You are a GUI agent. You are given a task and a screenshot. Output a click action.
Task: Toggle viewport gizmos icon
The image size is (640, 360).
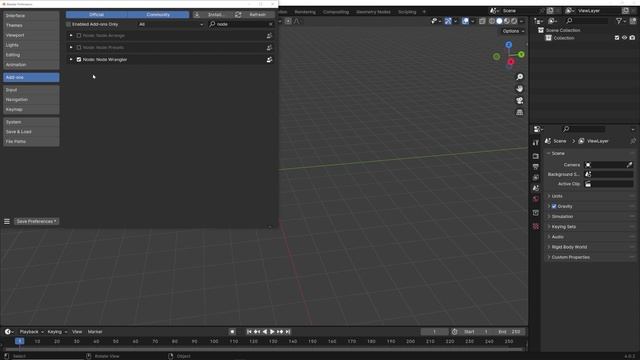(x=448, y=21)
